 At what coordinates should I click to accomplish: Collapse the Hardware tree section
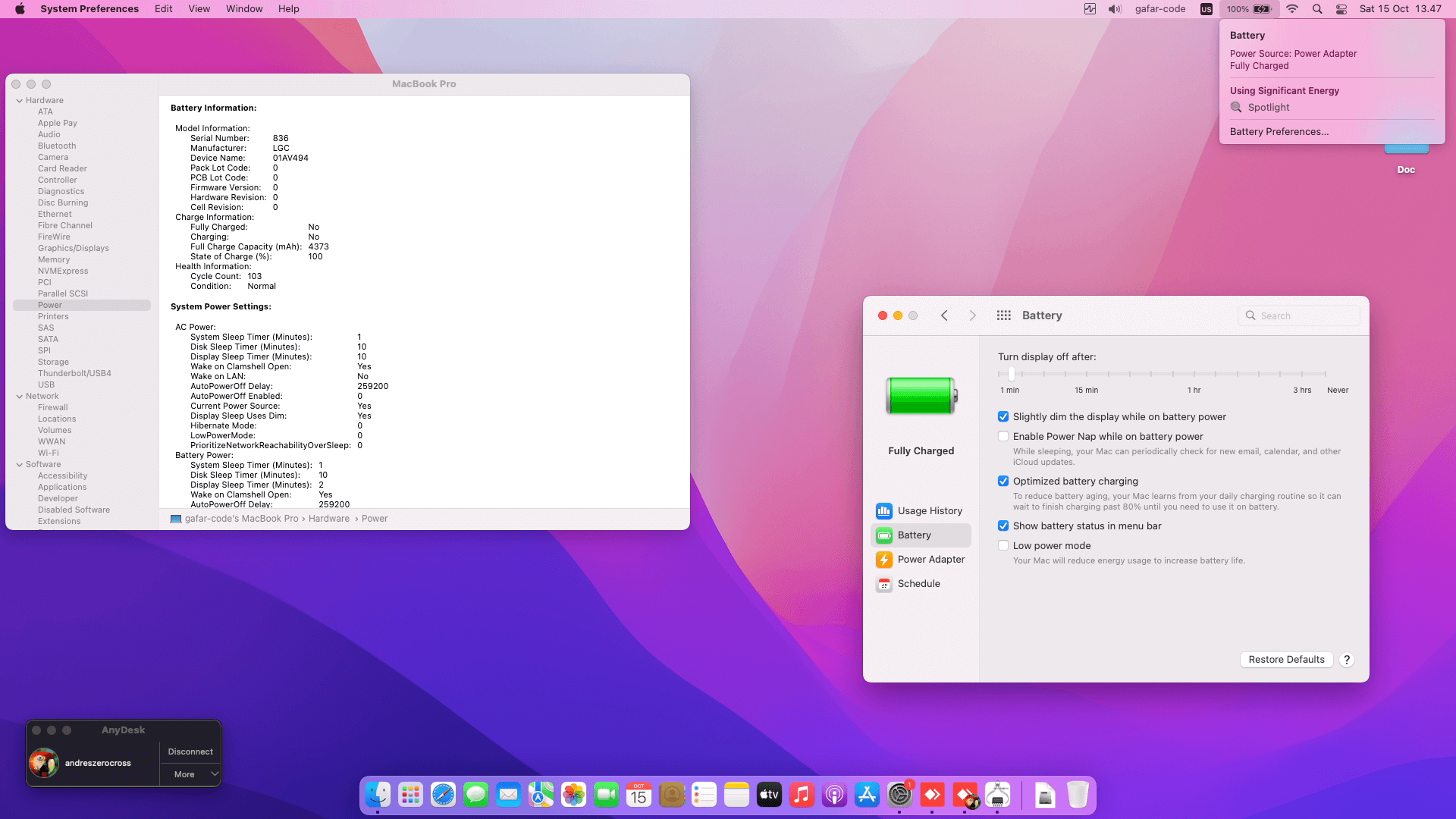[20, 101]
